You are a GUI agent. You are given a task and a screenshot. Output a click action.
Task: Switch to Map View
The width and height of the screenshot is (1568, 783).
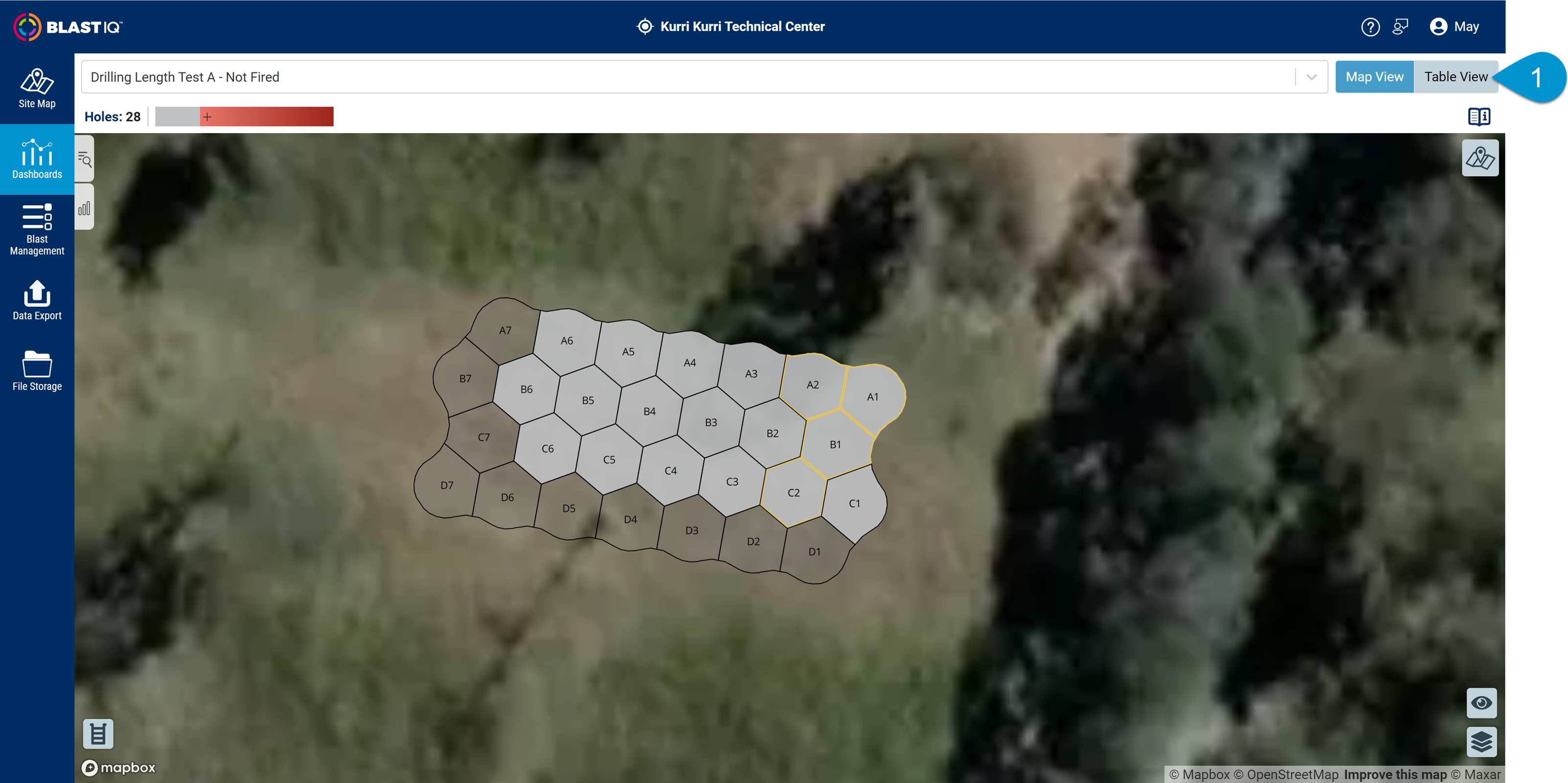(x=1374, y=77)
